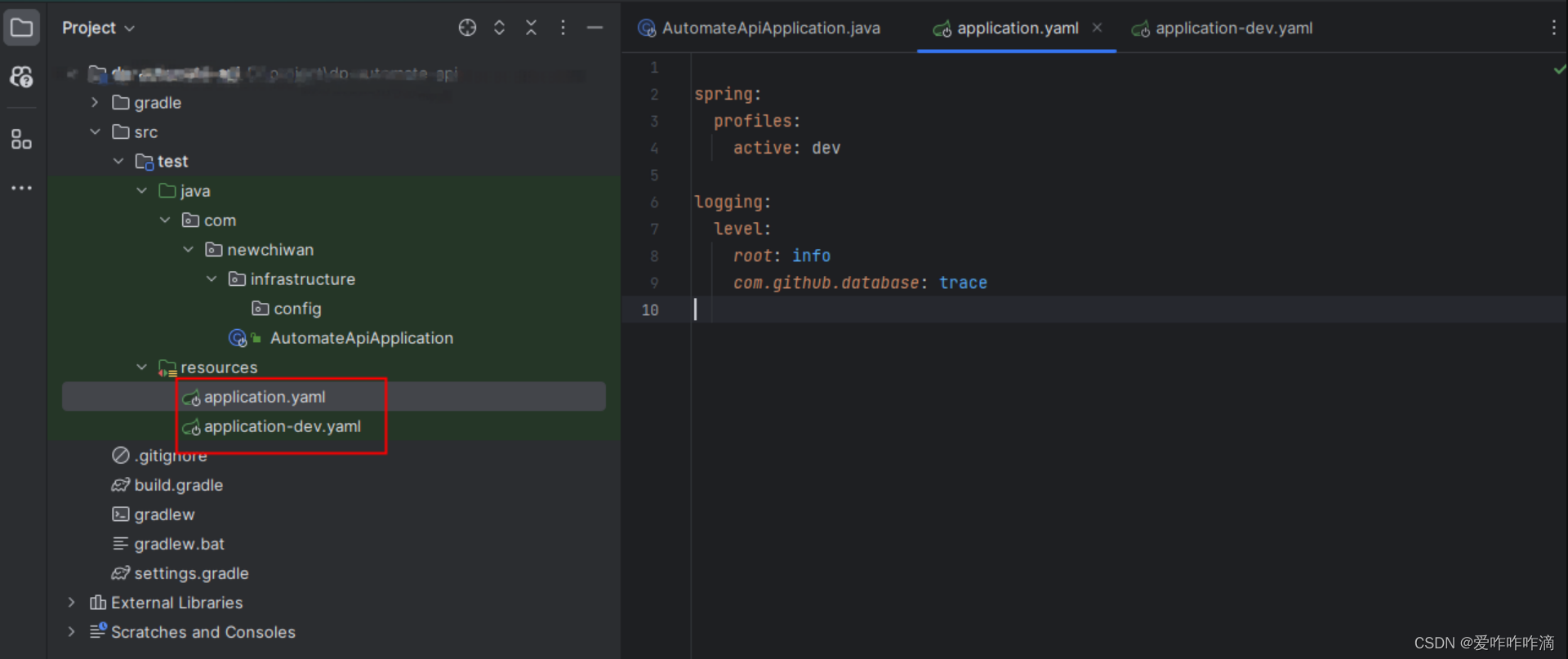Click the green inspection checkmark
1568x659 pixels.
coord(1559,69)
